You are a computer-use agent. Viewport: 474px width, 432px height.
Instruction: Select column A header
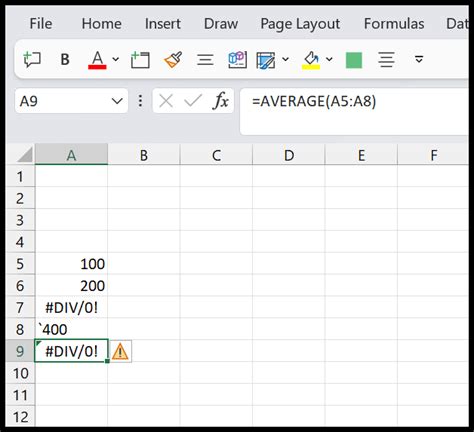(71, 155)
